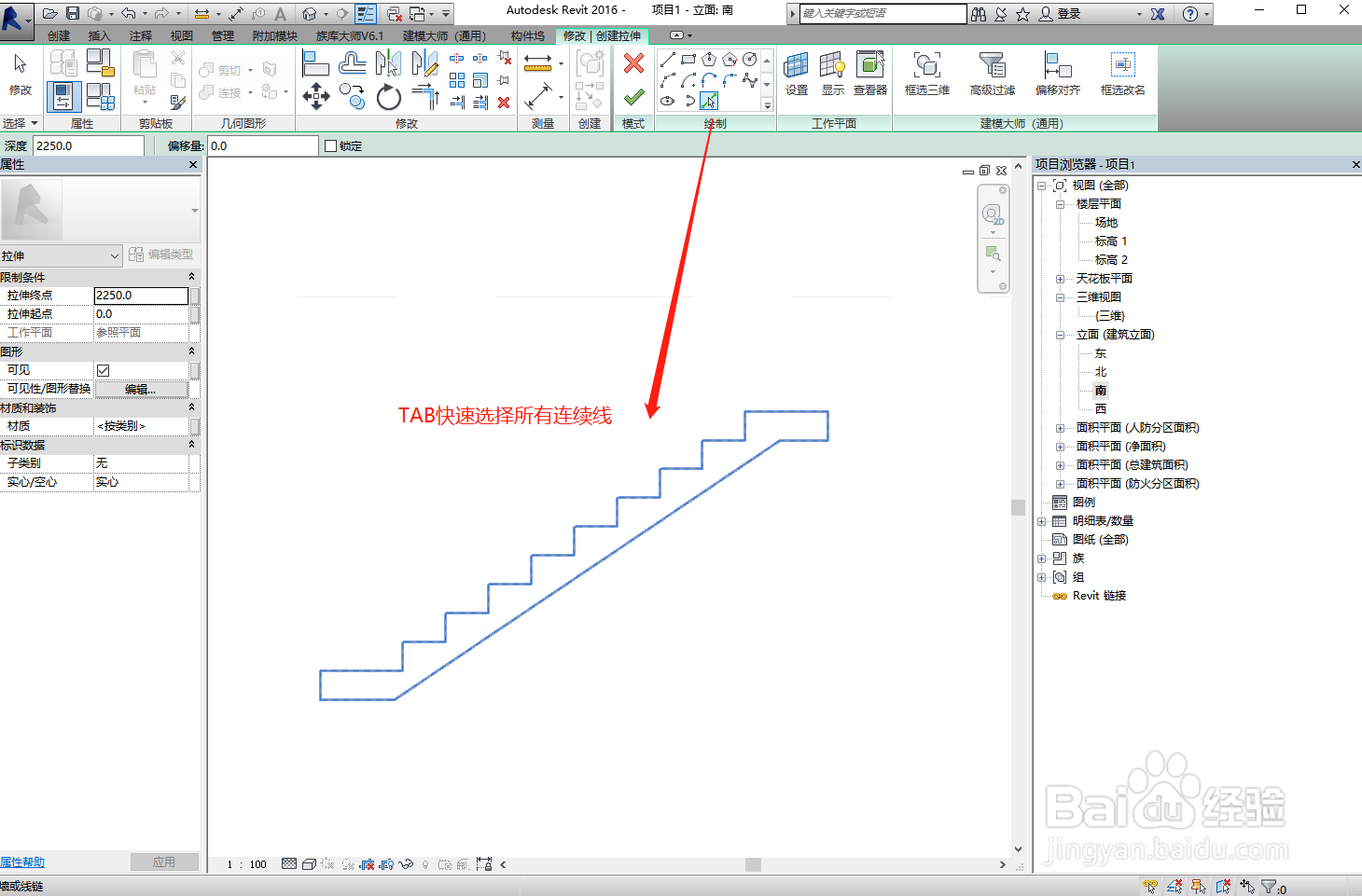Click the 框选三维 tool
Image resolution: width=1362 pixels, height=896 pixels.
[x=927, y=73]
